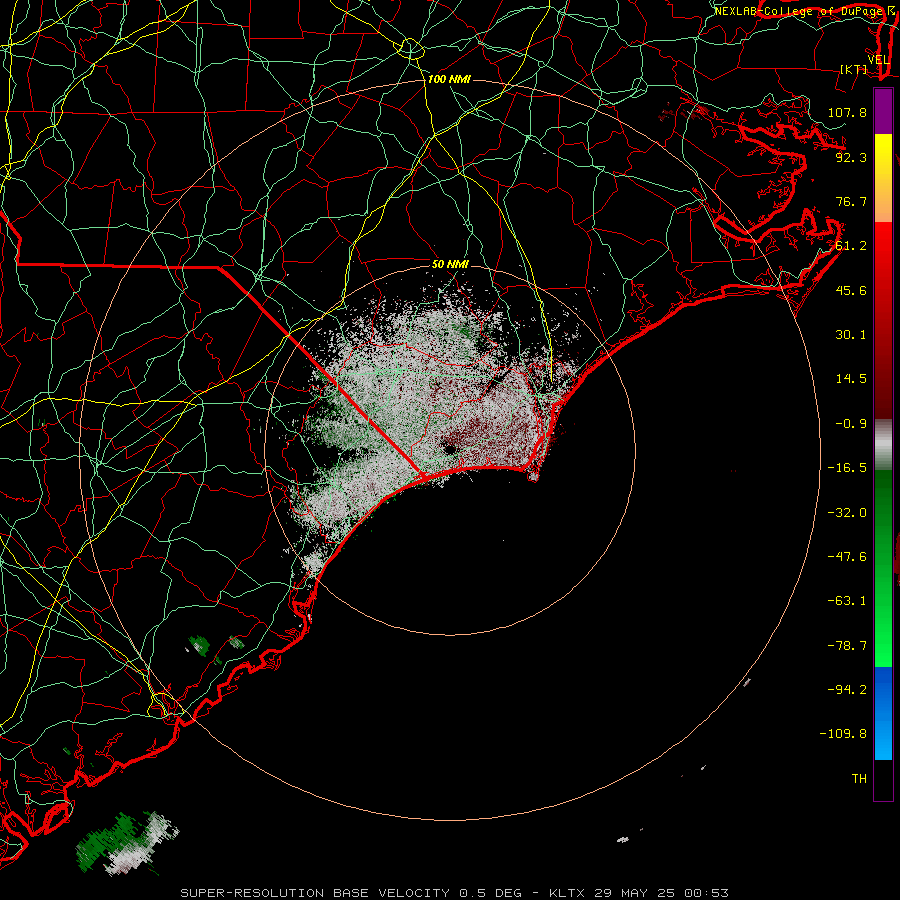Screen dimensions: 900x900
Task: Click the 92.3 scale value
Action: click(x=851, y=157)
